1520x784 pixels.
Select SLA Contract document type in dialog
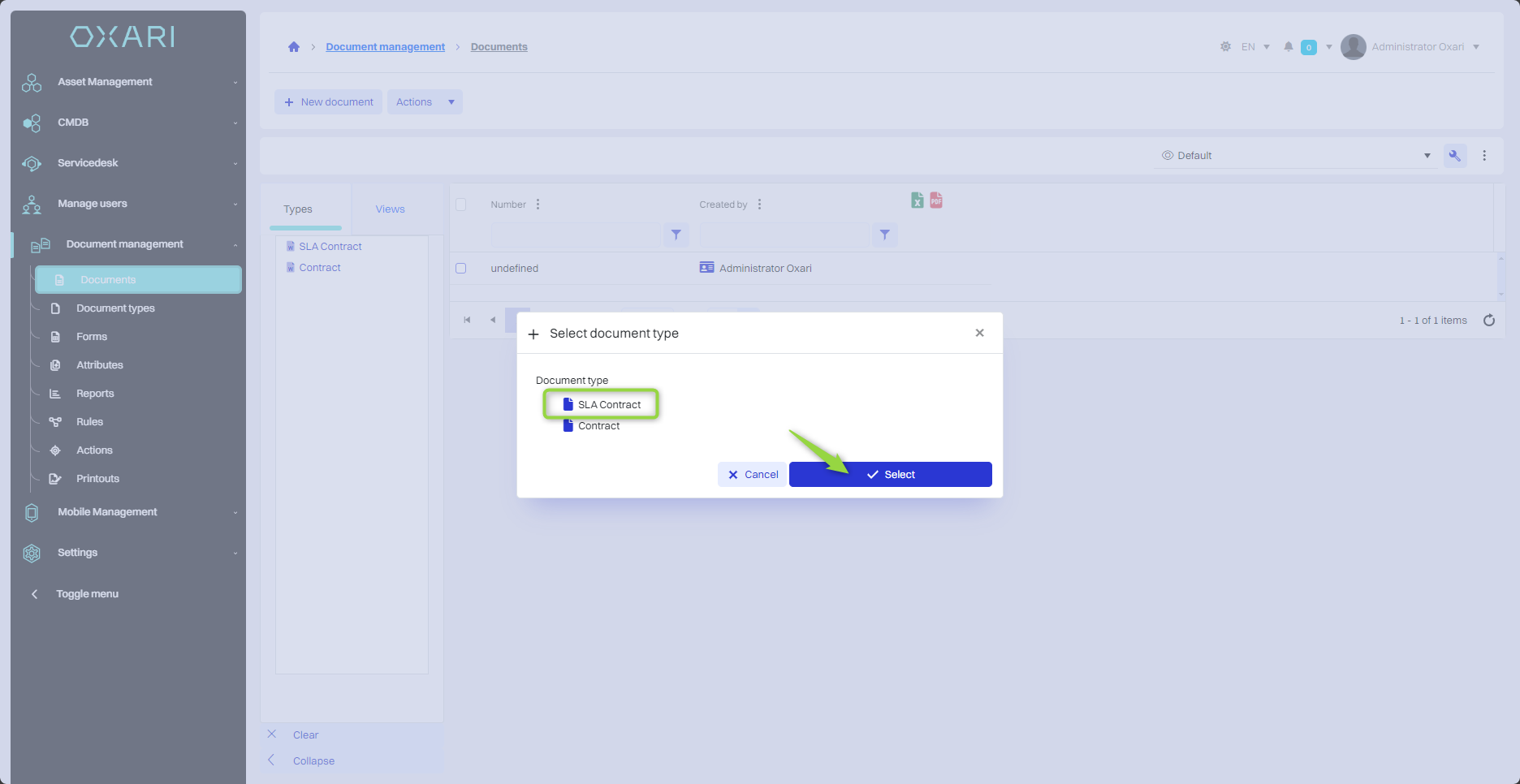tap(608, 404)
